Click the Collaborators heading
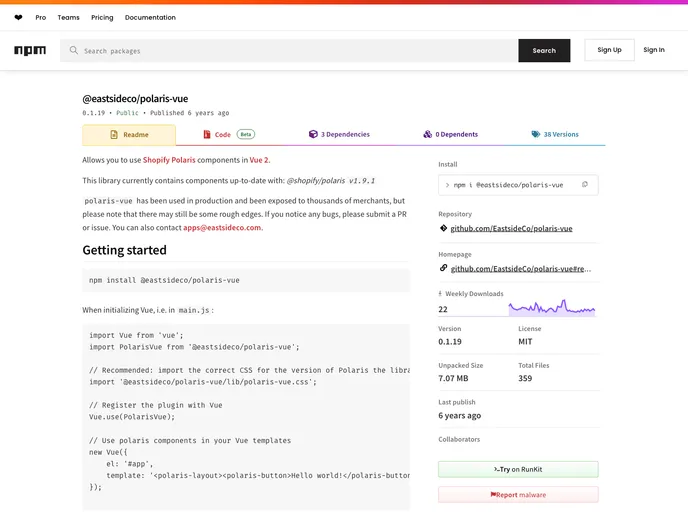This screenshot has width=688, height=512. coord(459,439)
